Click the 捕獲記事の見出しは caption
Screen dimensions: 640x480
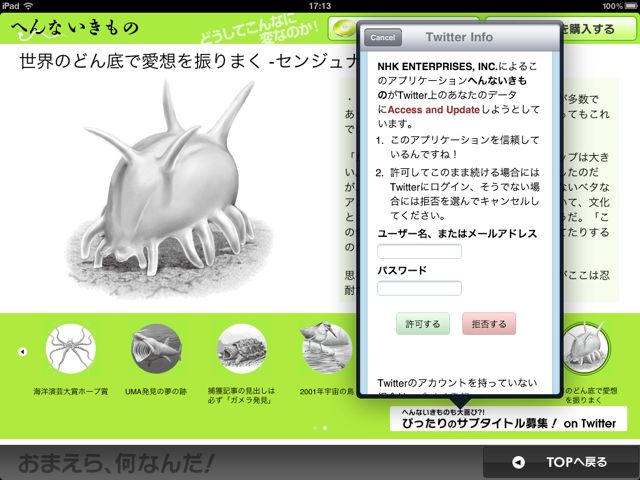click(242, 396)
